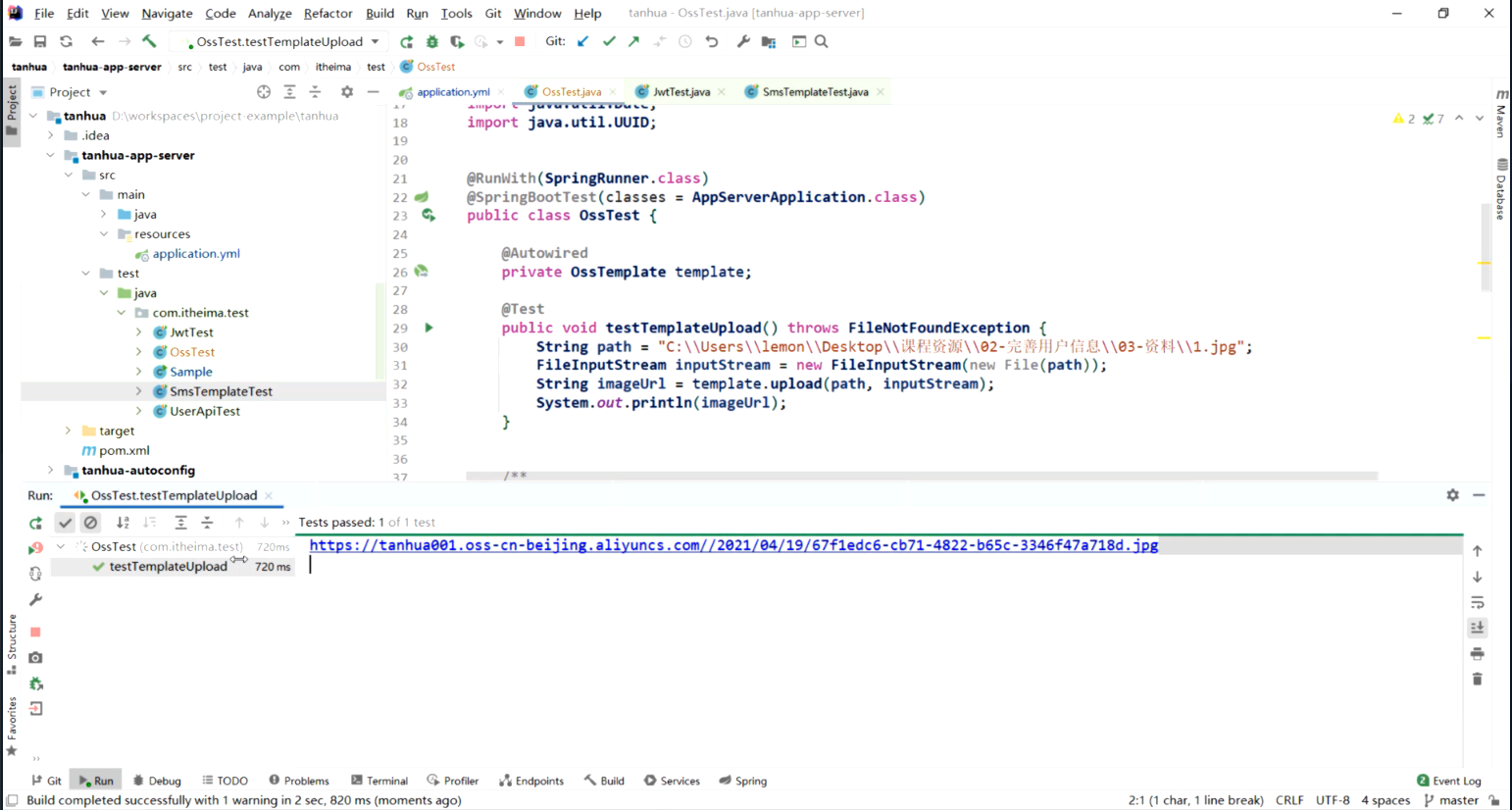Open Event Log
1512x810 pixels.
1449,781
